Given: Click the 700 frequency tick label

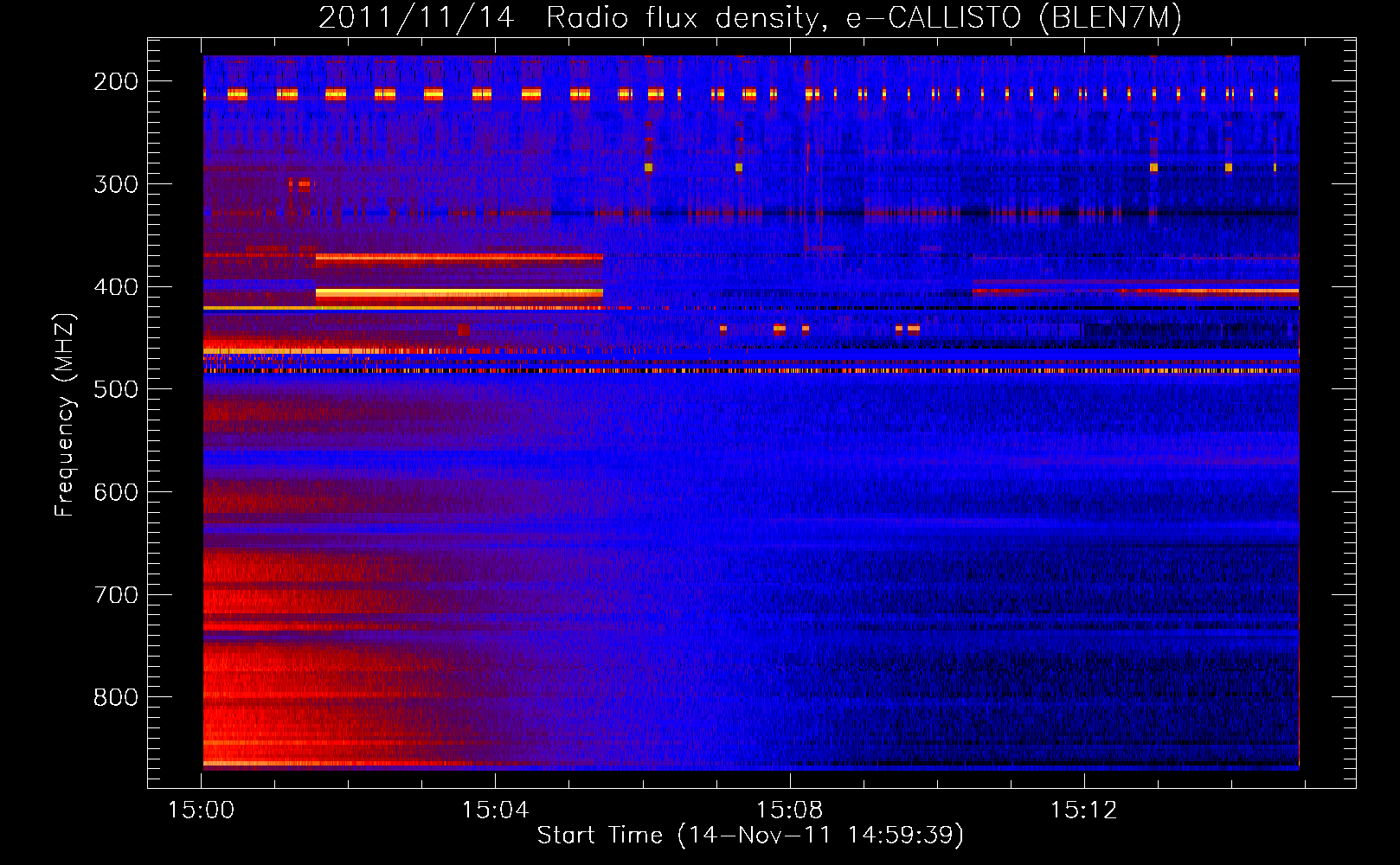Looking at the screenshot, I should (x=116, y=595).
